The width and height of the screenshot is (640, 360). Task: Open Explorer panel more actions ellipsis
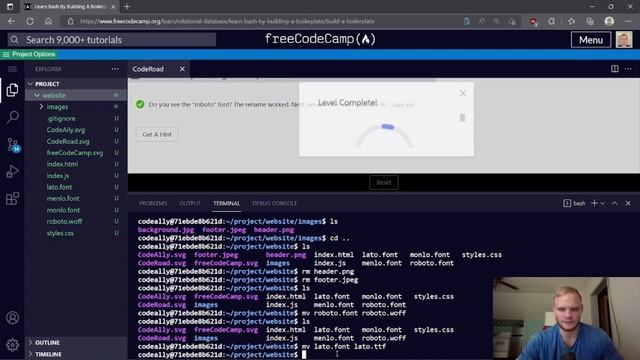tap(115, 69)
